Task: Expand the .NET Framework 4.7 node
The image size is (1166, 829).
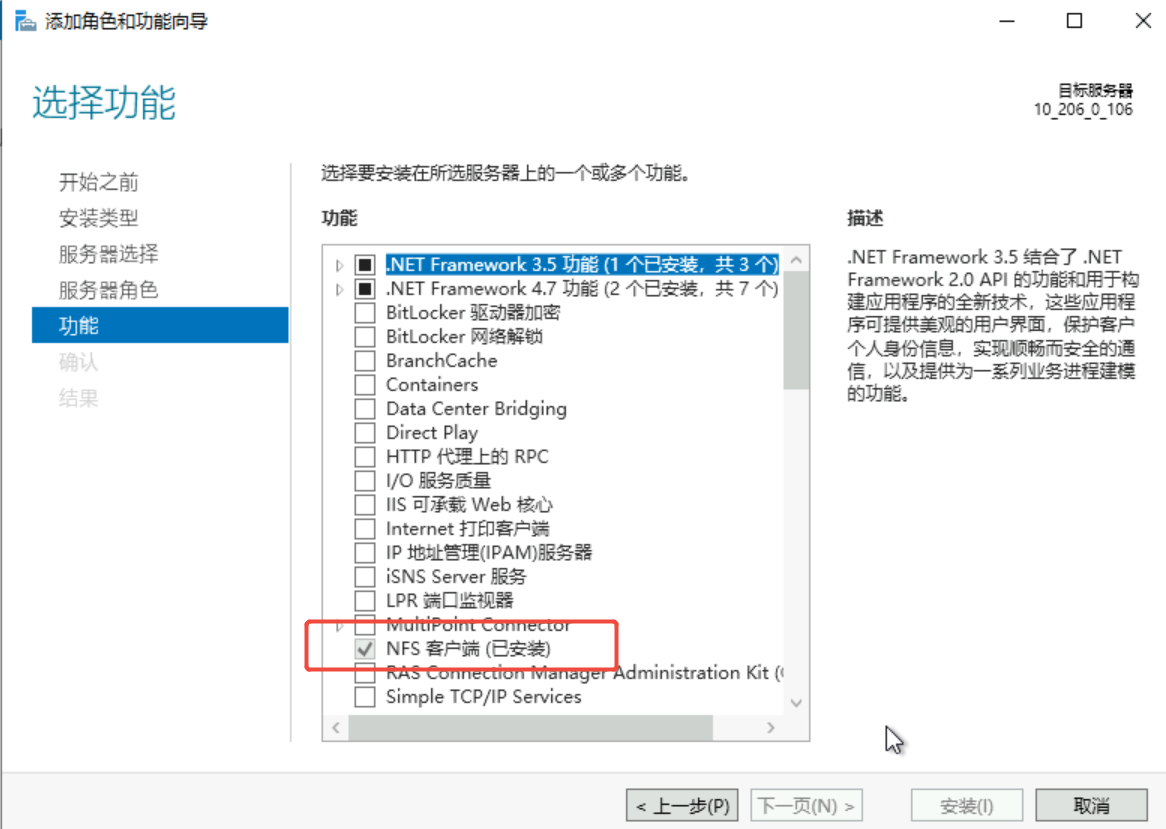Action: tap(340, 289)
